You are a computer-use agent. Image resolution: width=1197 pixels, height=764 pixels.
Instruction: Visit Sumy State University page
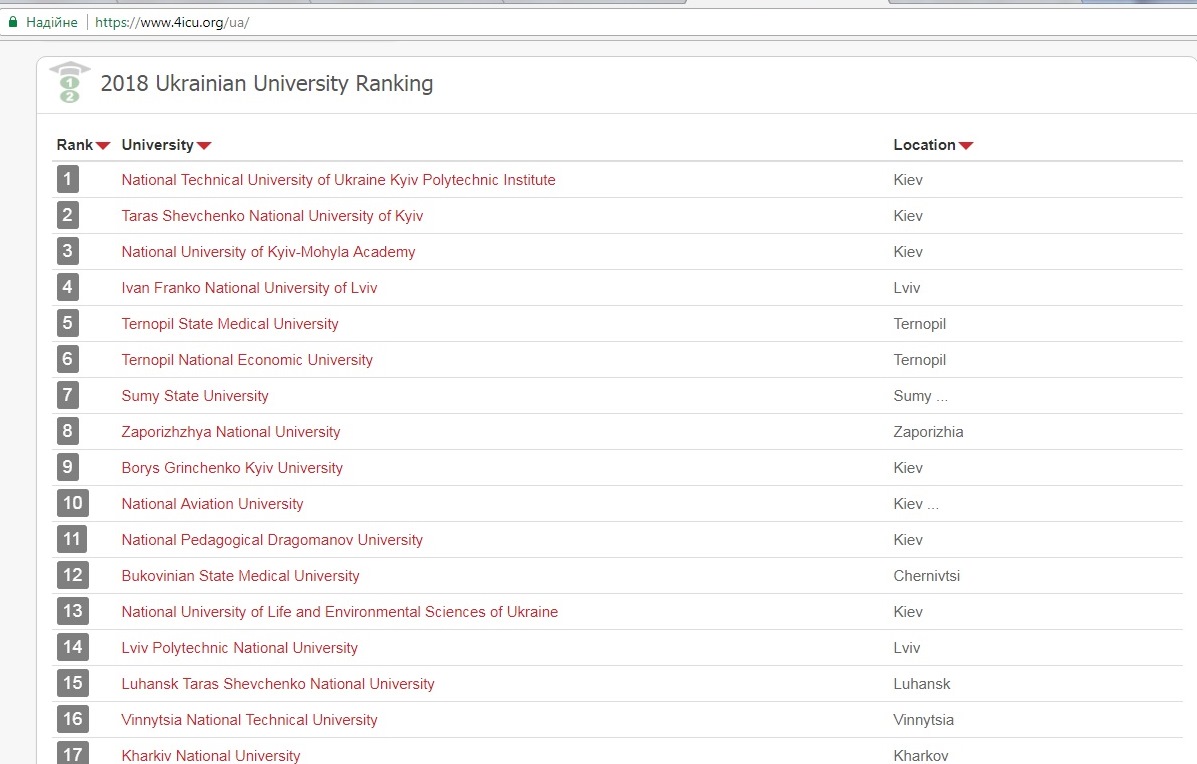pyautogui.click(x=195, y=396)
